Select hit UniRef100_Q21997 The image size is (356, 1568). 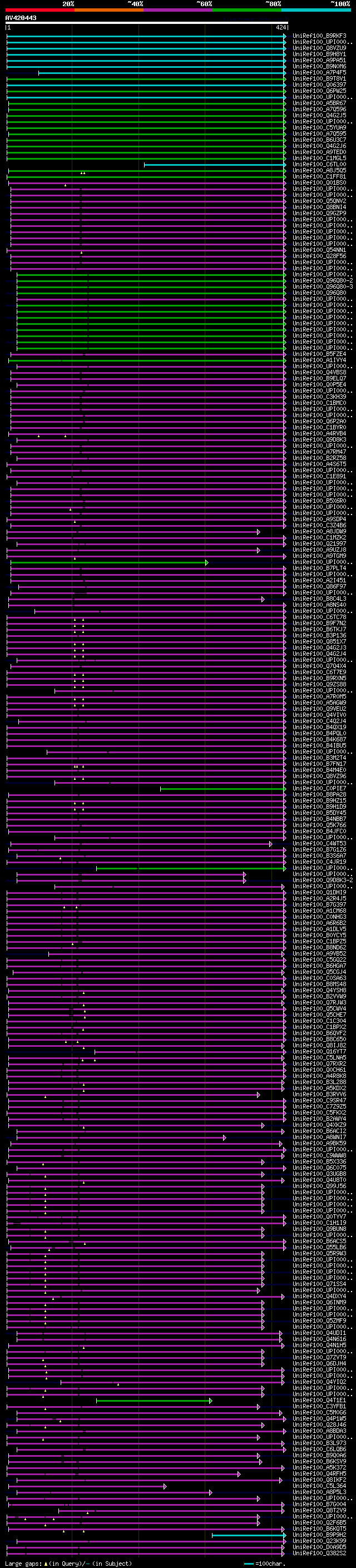[x=319, y=543]
